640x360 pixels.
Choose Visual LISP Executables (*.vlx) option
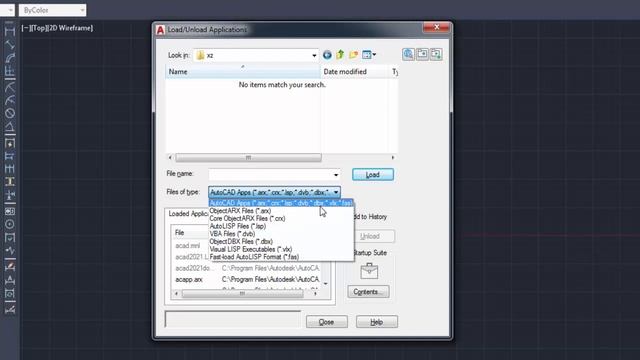point(251,249)
